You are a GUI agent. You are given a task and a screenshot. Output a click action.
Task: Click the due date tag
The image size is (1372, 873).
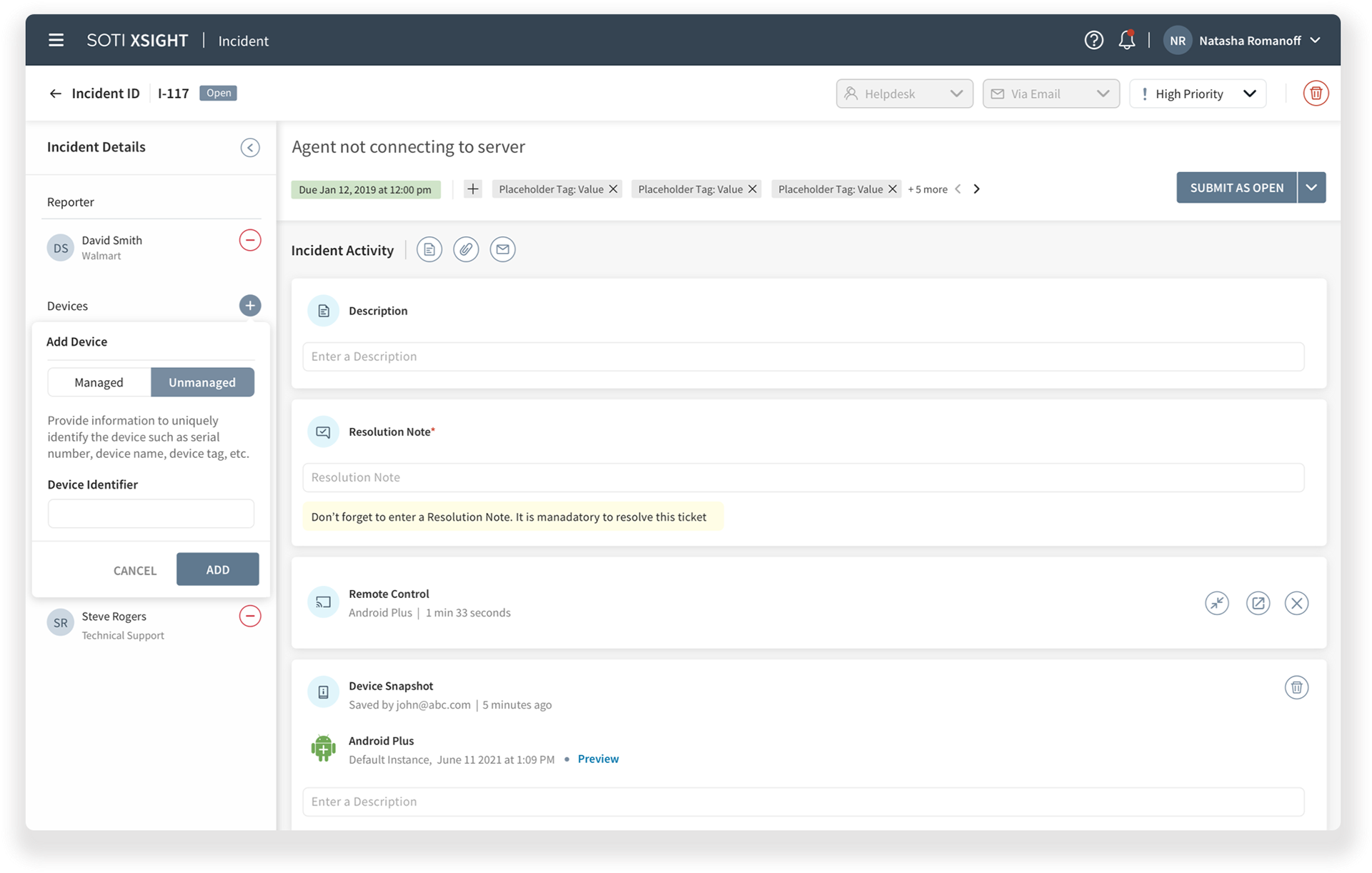click(x=365, y=189)
